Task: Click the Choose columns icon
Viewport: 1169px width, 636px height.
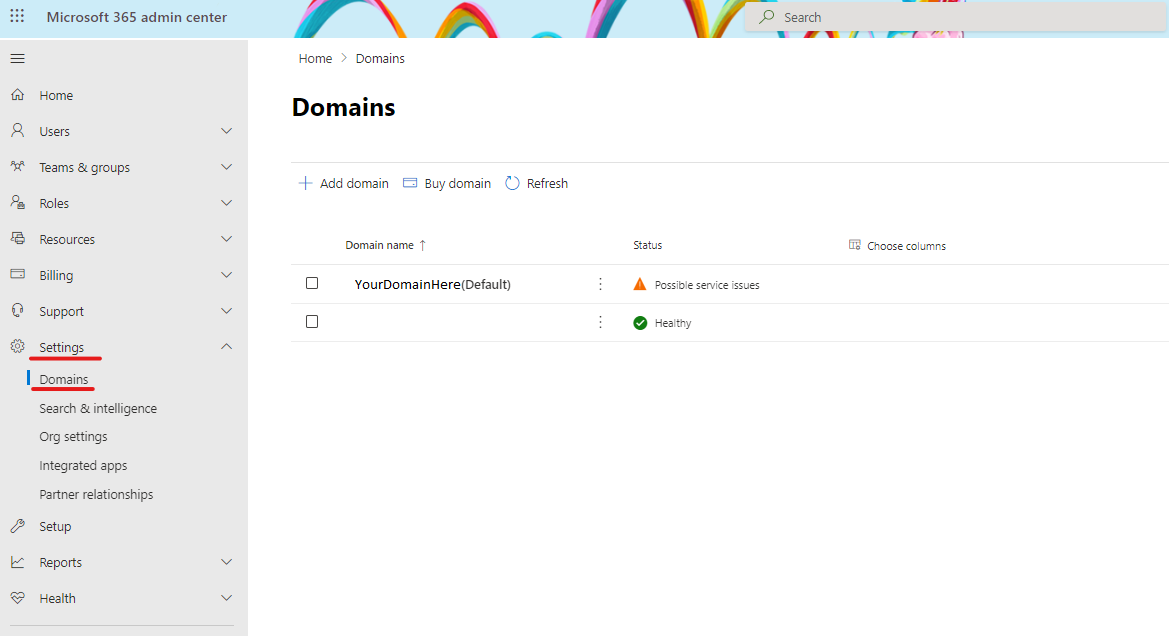Action: pos(854,245)
